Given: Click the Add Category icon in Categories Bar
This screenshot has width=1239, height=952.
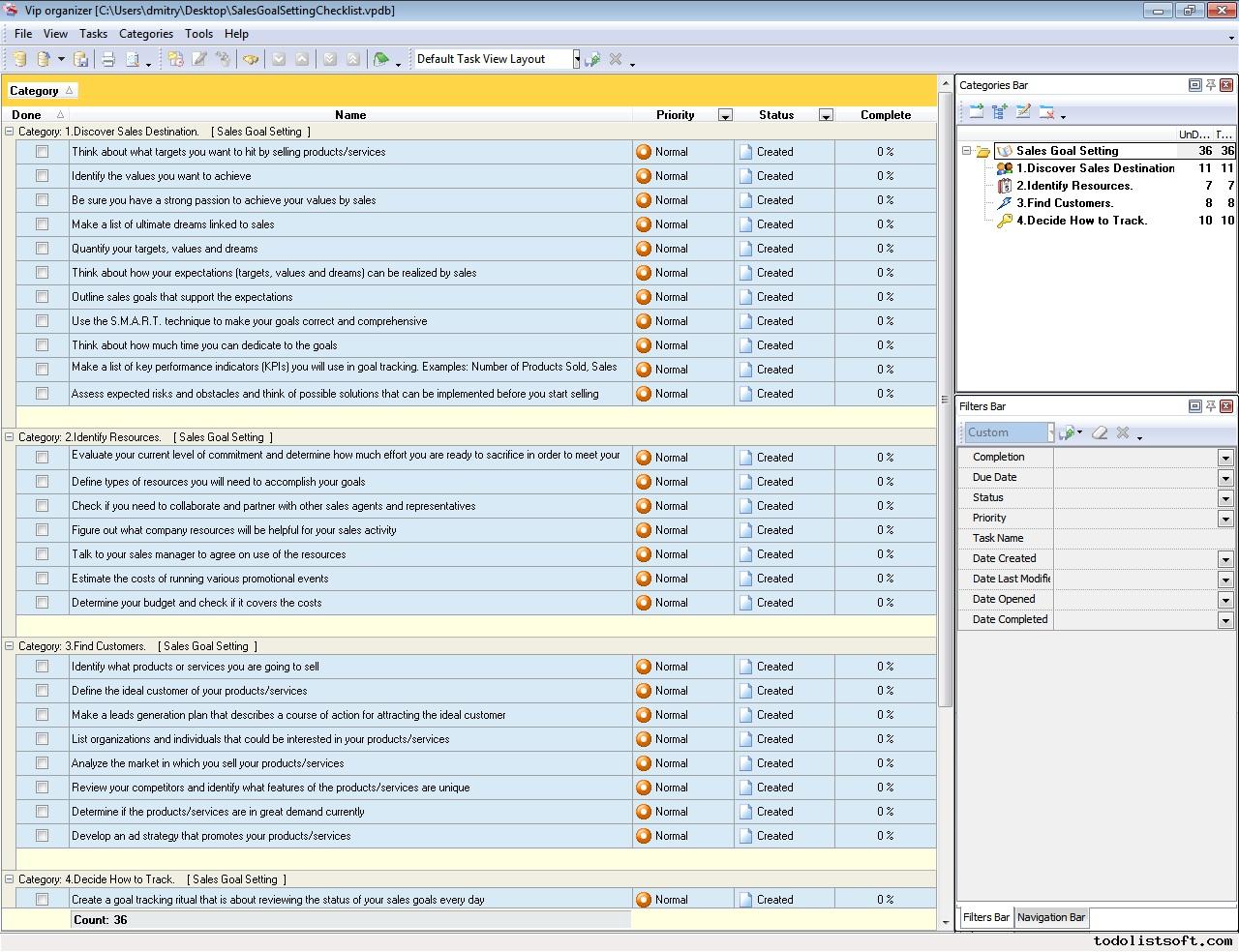Looking at the screenshot, I should point(976,112).
